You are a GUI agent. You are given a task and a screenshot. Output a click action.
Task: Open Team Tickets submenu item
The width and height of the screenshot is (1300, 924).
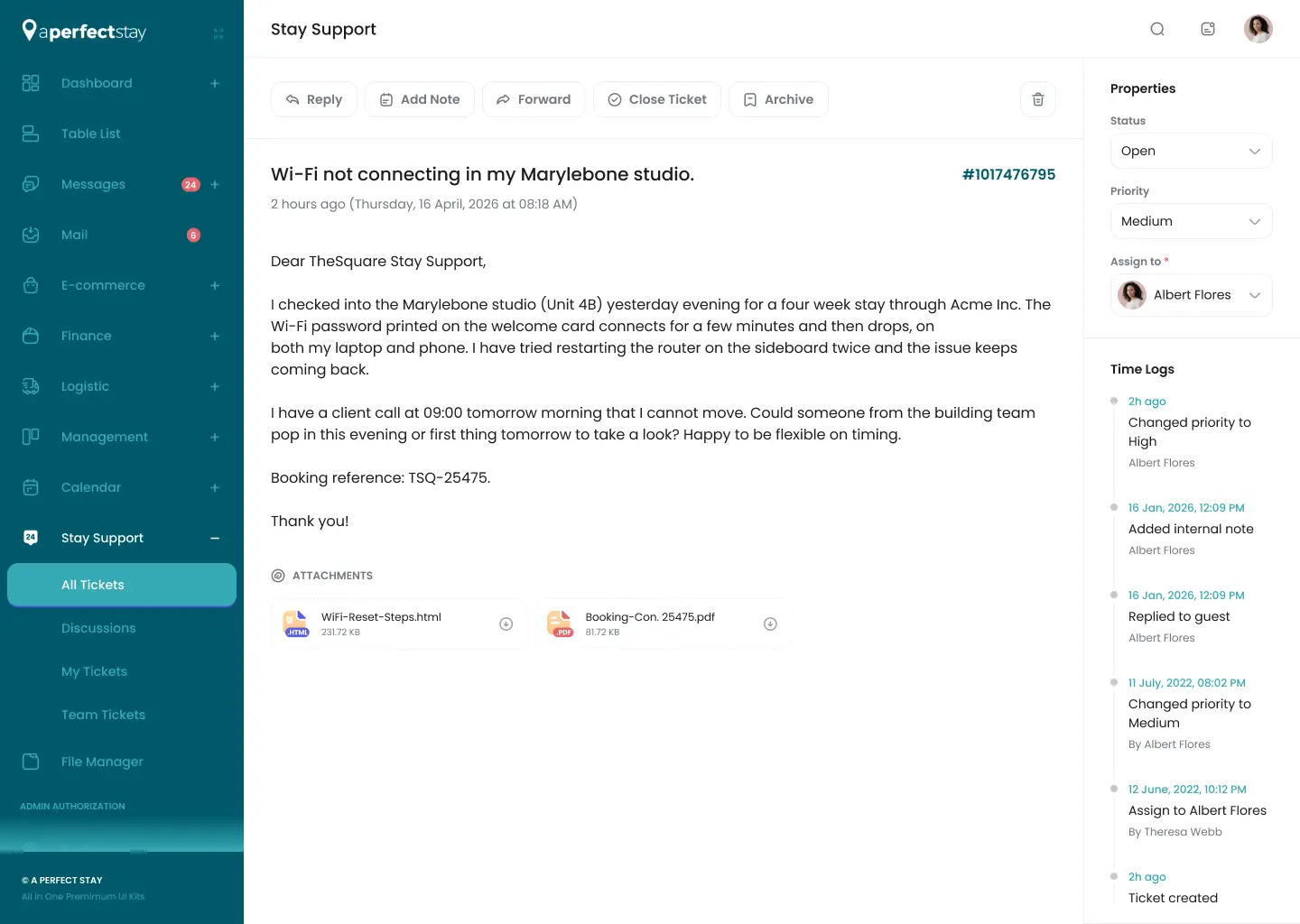click(103, 715)
